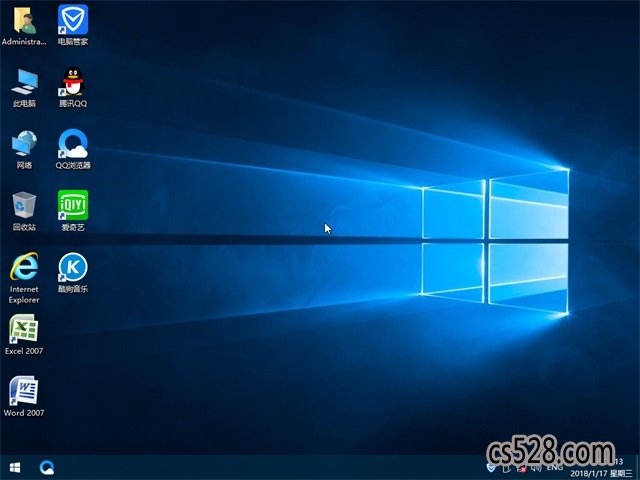Launch 酷狗音乐 (Kugou Music) shortcut
Image resolution: width=640 pixels, height=480 pixels.
[73, 273]
